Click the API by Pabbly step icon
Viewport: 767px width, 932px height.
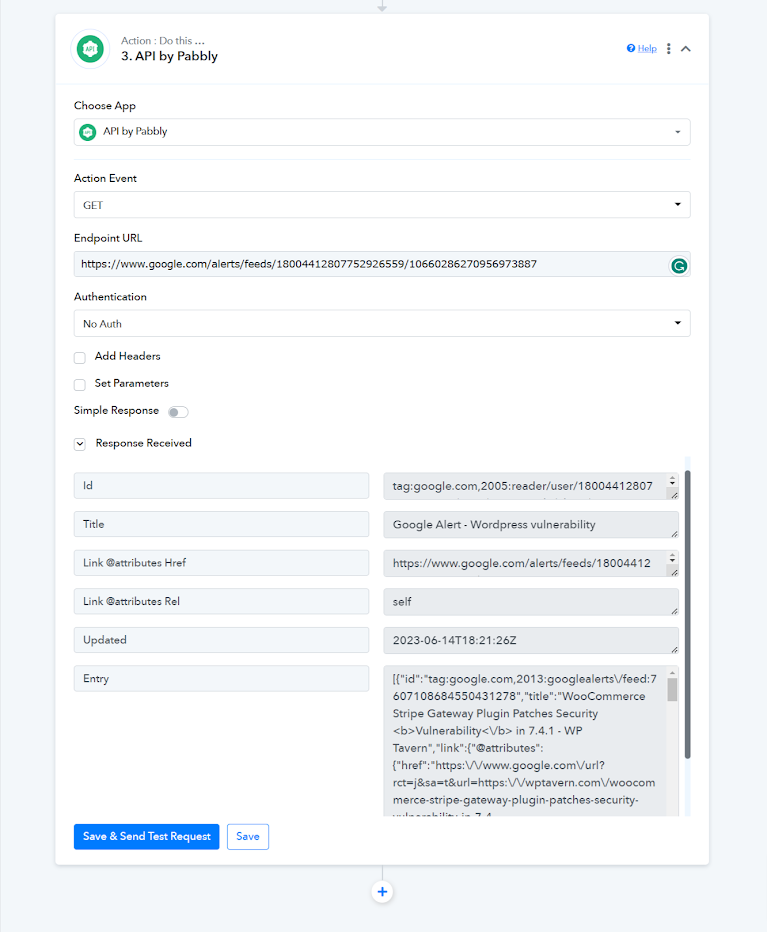coord(90,49)
